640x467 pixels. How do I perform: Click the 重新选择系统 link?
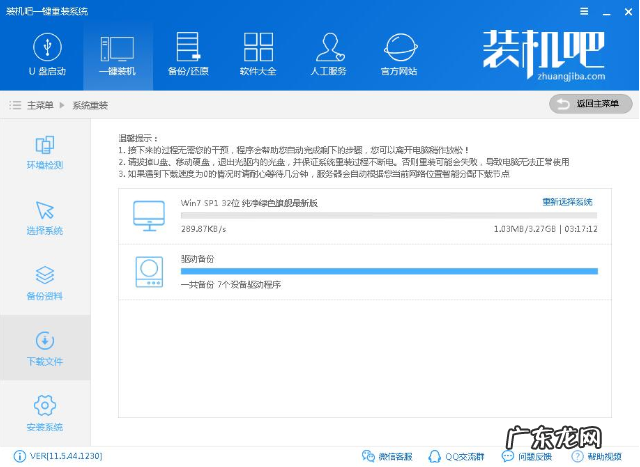(567, 202)
